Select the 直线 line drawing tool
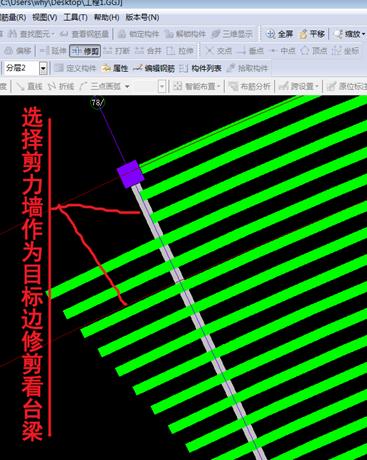Screen dimensions: 367x460 click(x=29, y=86)
